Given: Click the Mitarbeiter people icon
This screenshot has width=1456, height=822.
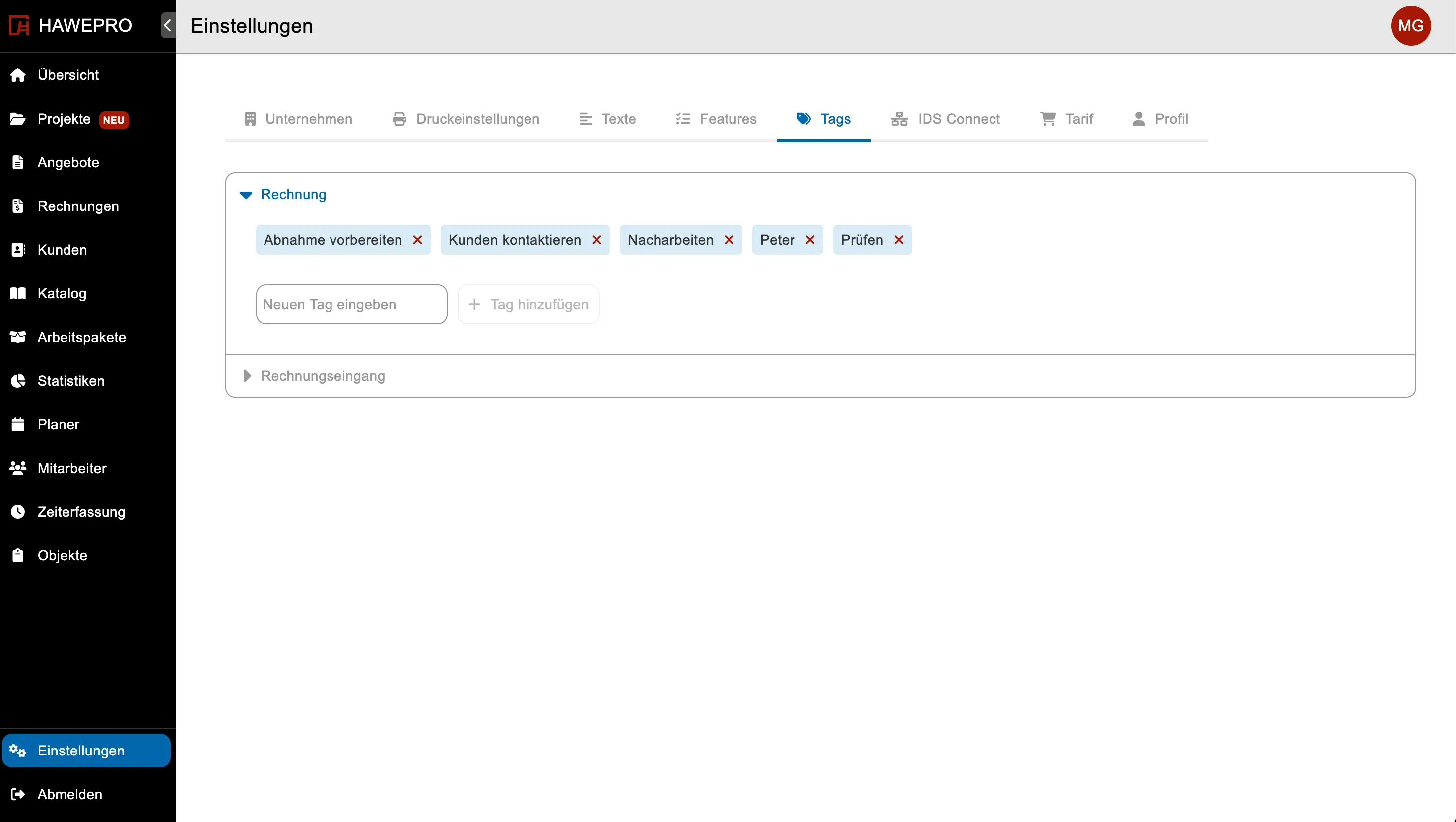Looking at the screenshot, I should pos(18,468).
